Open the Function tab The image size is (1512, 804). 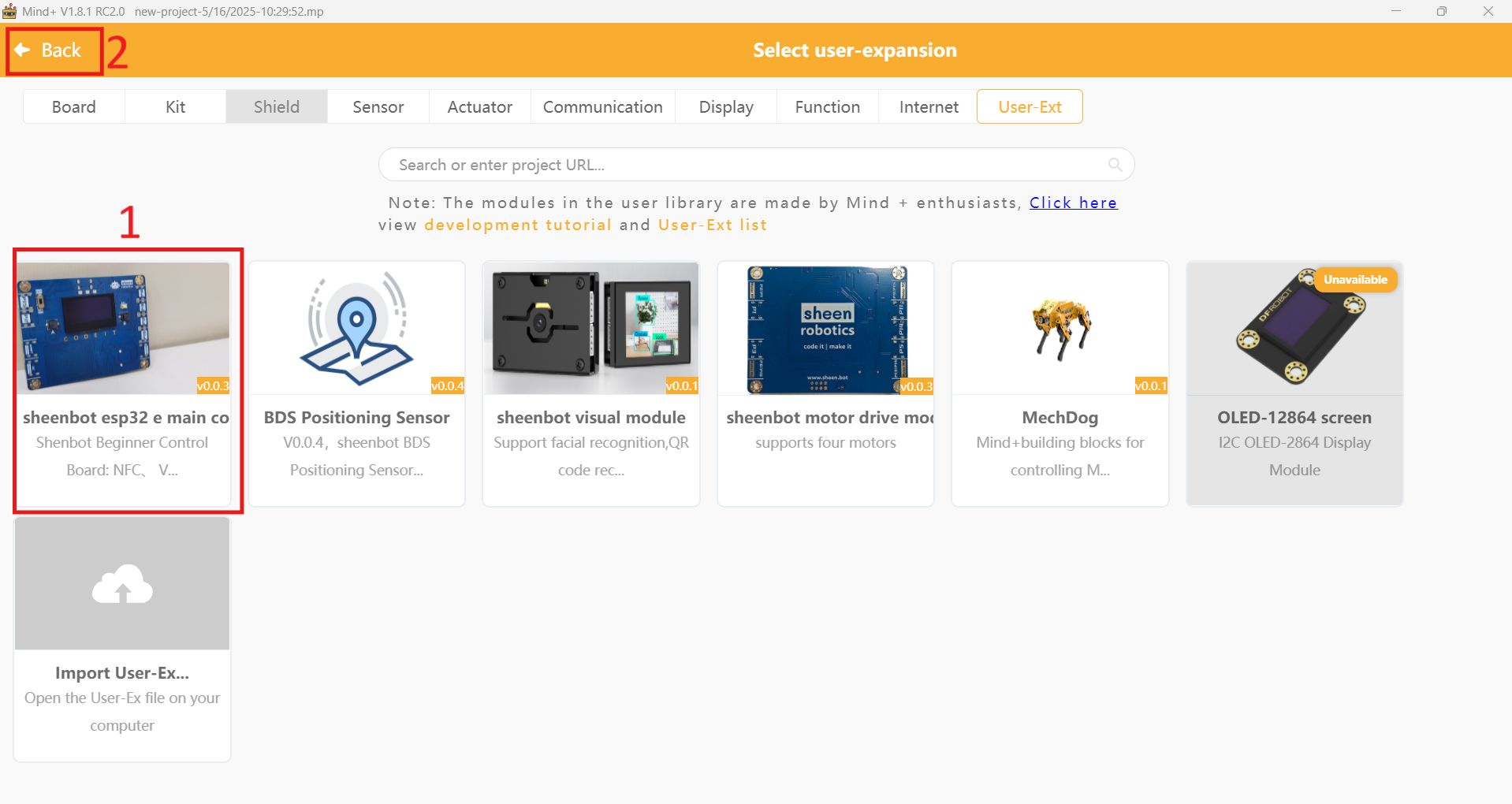(828, 106)
